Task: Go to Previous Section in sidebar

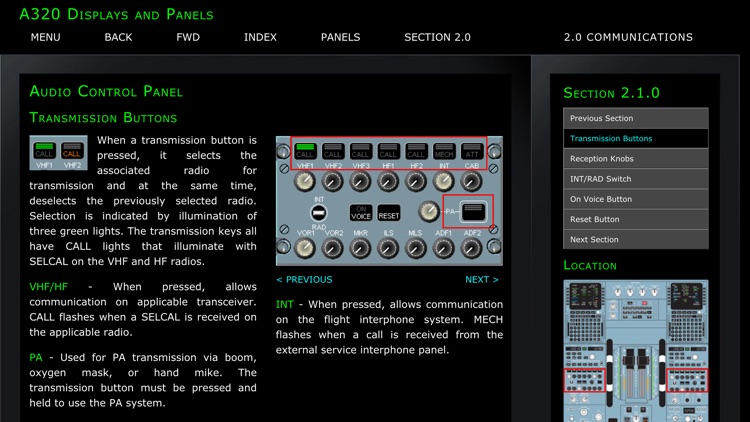Action: tap(636, 118)
